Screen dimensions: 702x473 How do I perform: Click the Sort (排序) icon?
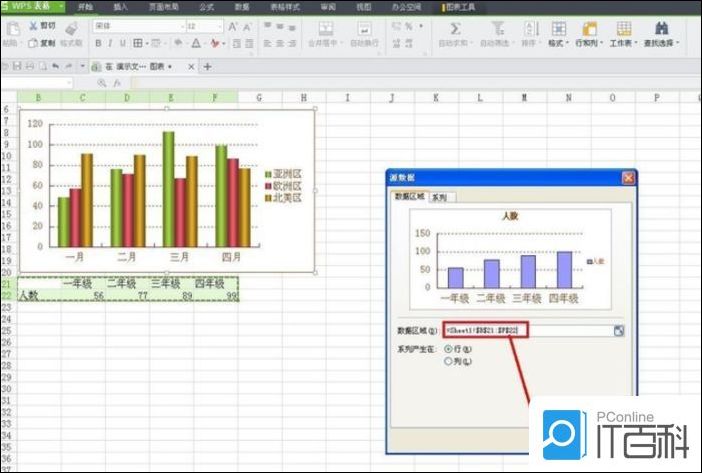pos(531,29)
